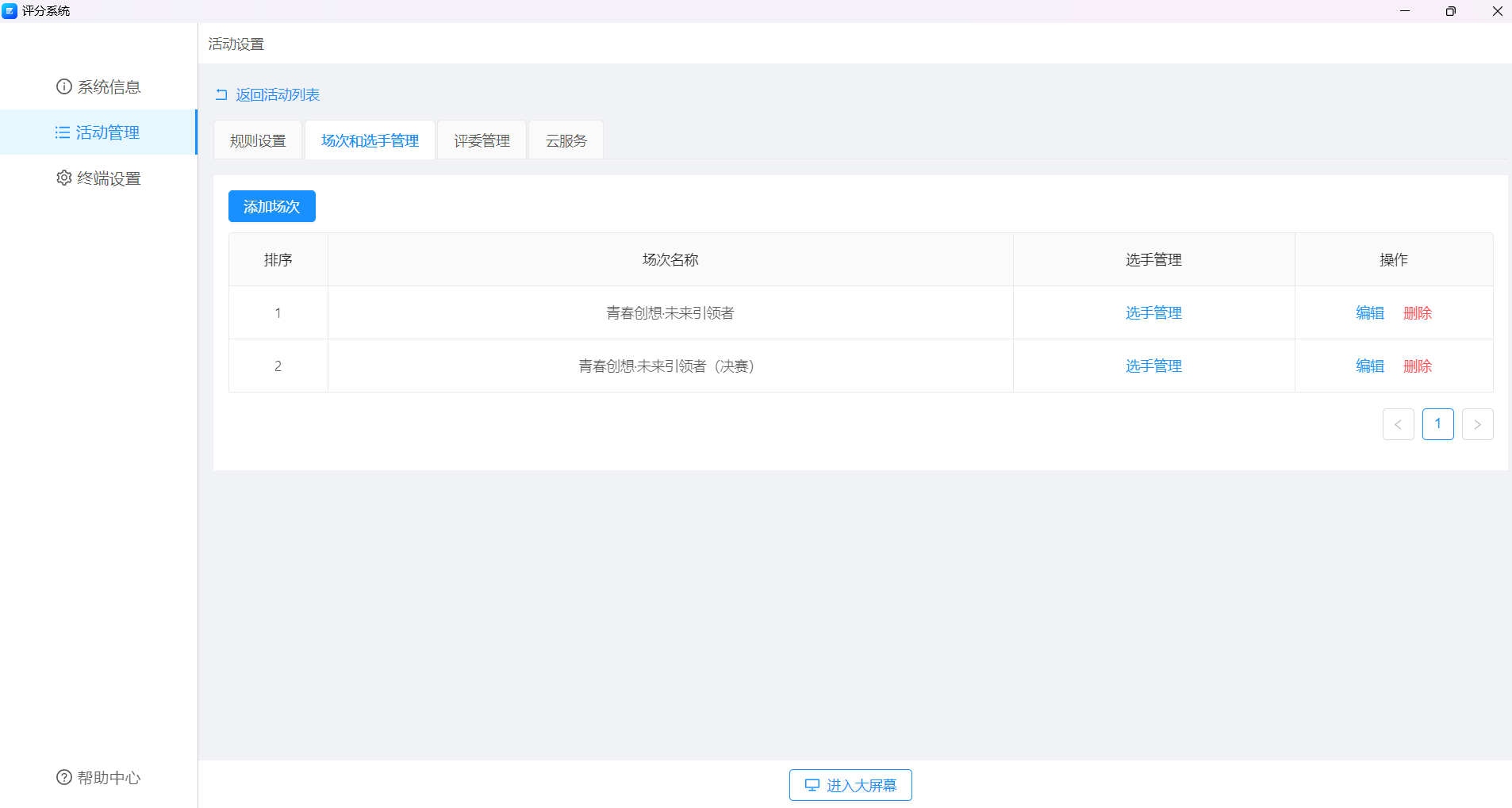The width and height of the screenshot is (1512, 808).
Task: Click the 评分系统 app icon in title bar
Action: [x=10, y=11]
